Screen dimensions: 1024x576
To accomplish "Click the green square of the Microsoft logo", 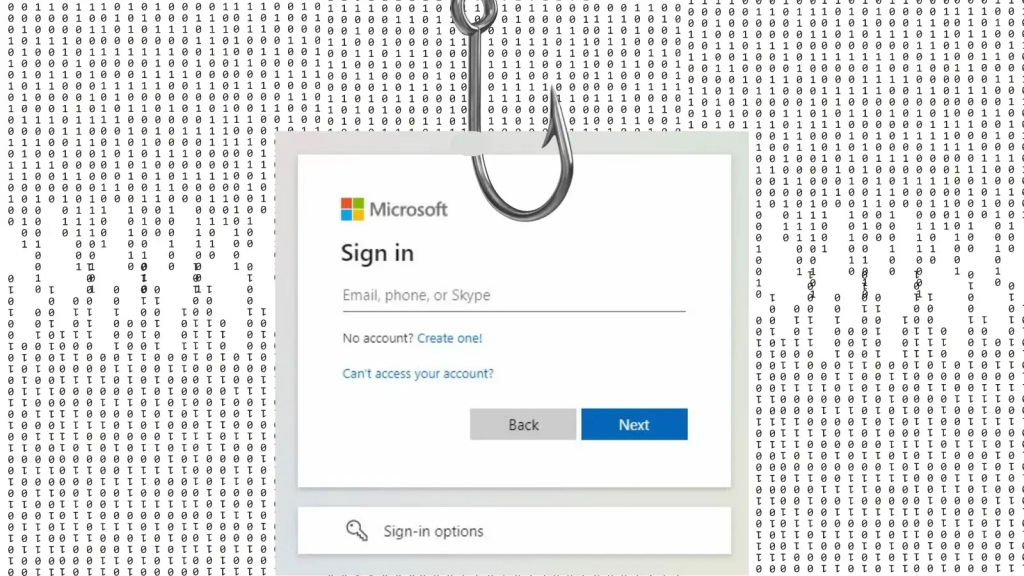I will click(359, 203).
